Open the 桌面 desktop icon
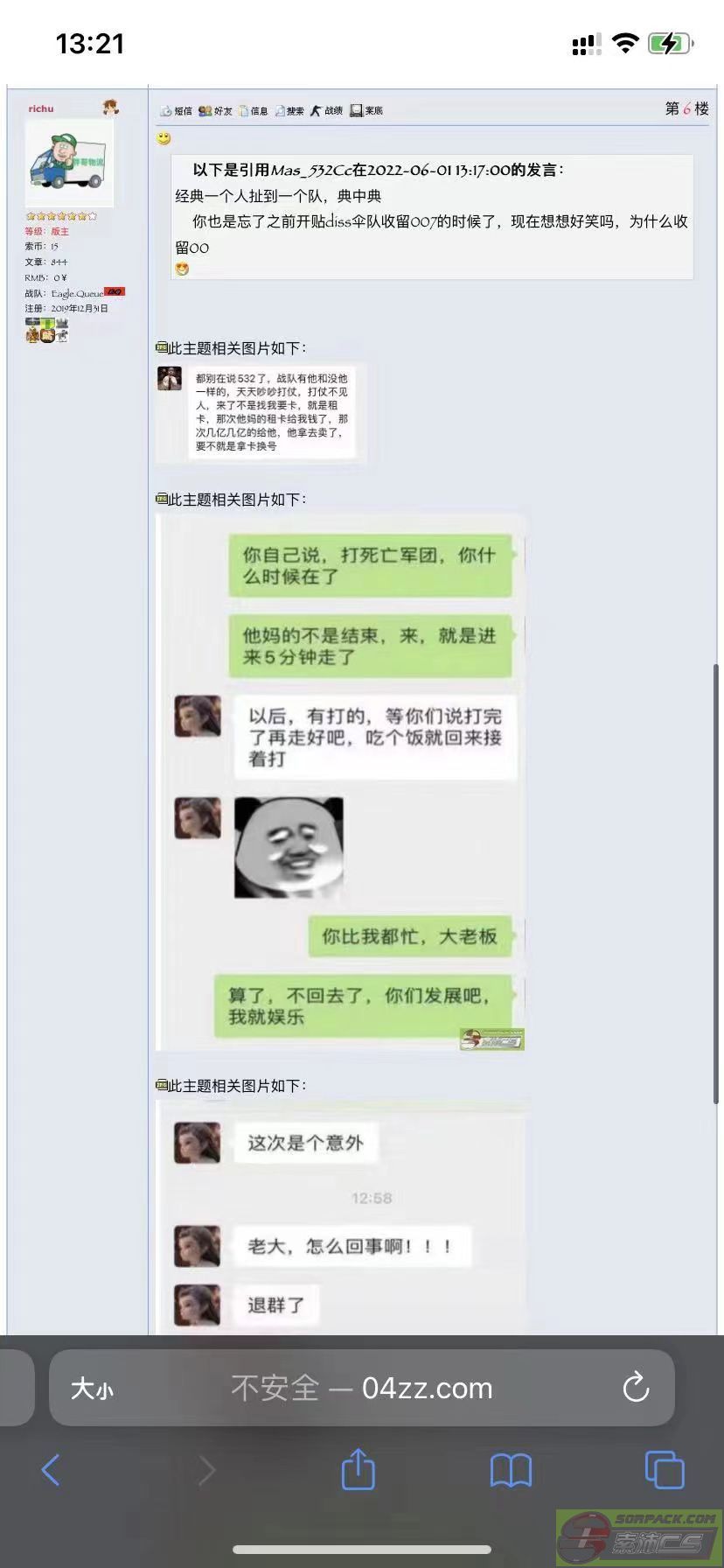 [x=366, y=111]
